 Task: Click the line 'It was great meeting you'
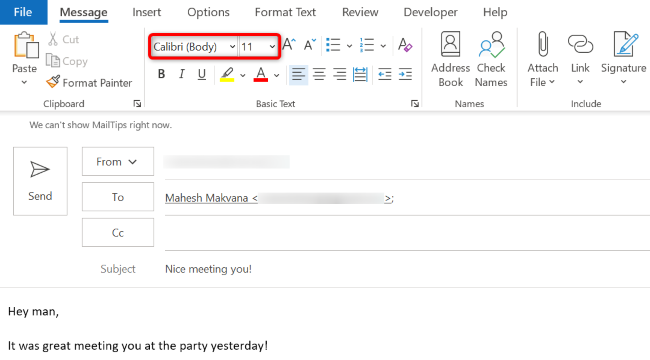(138, 345)
